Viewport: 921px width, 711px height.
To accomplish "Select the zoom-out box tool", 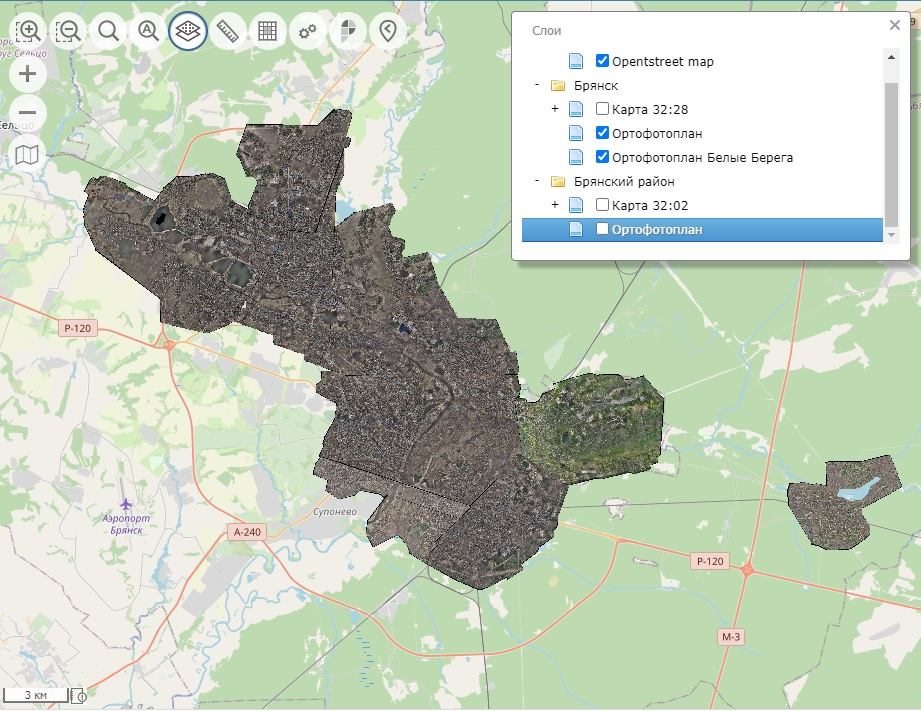I will tap(68, 31).
